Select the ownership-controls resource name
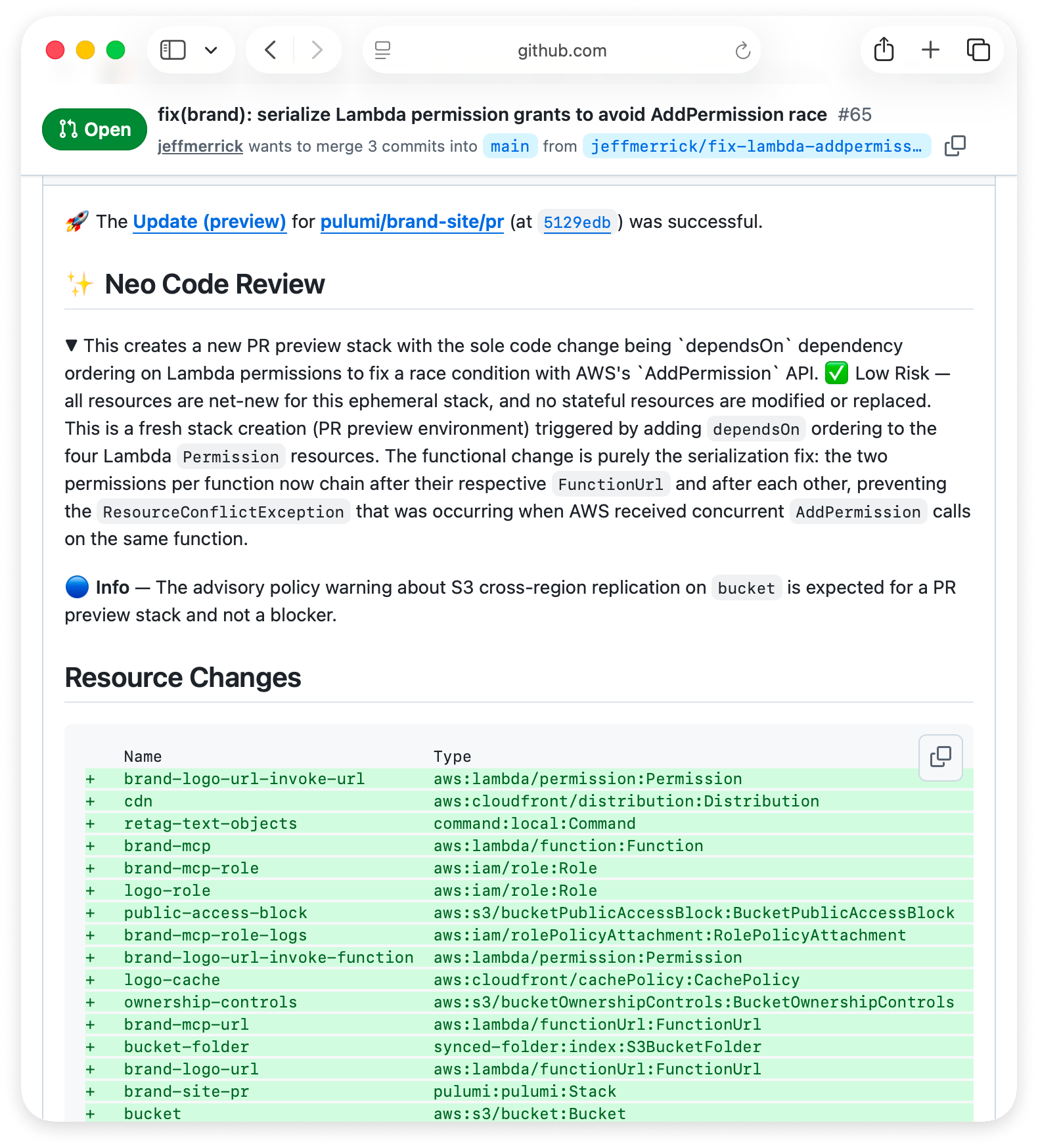Viewport: 1038px width, 1148px height. click(x=210, y=1002)
